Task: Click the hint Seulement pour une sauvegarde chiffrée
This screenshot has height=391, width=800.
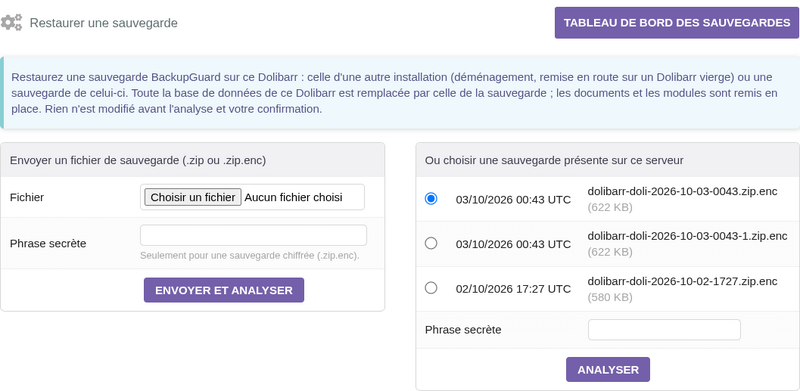Action: click(x=250, y=255)
